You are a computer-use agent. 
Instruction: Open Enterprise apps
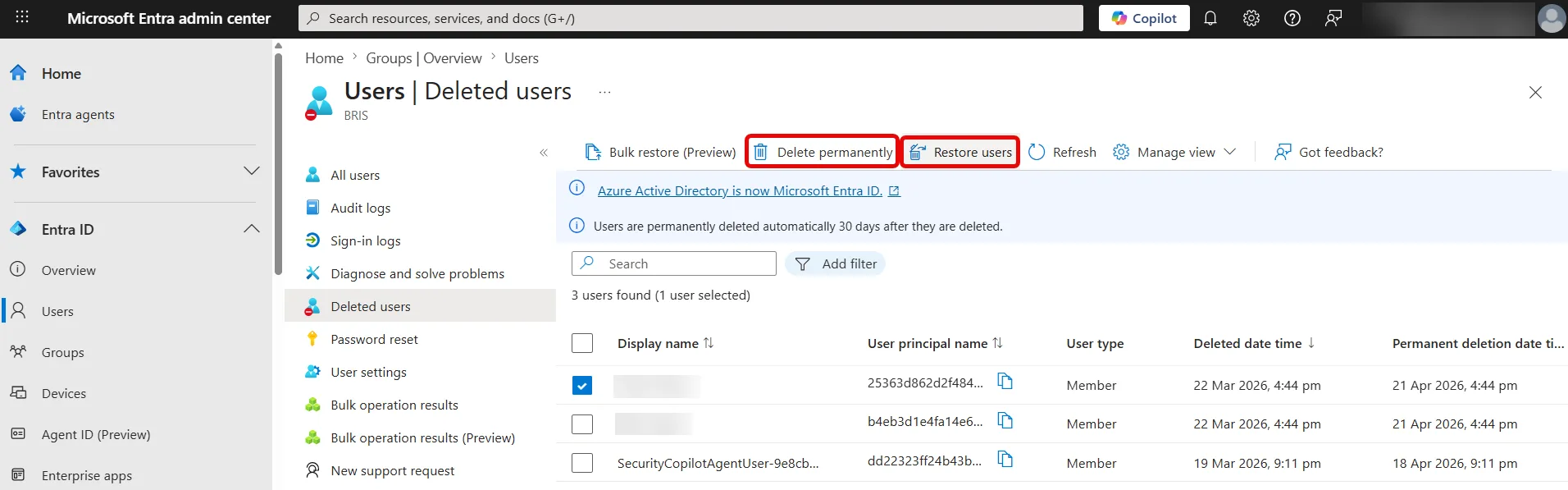click(x=86, y=475)
